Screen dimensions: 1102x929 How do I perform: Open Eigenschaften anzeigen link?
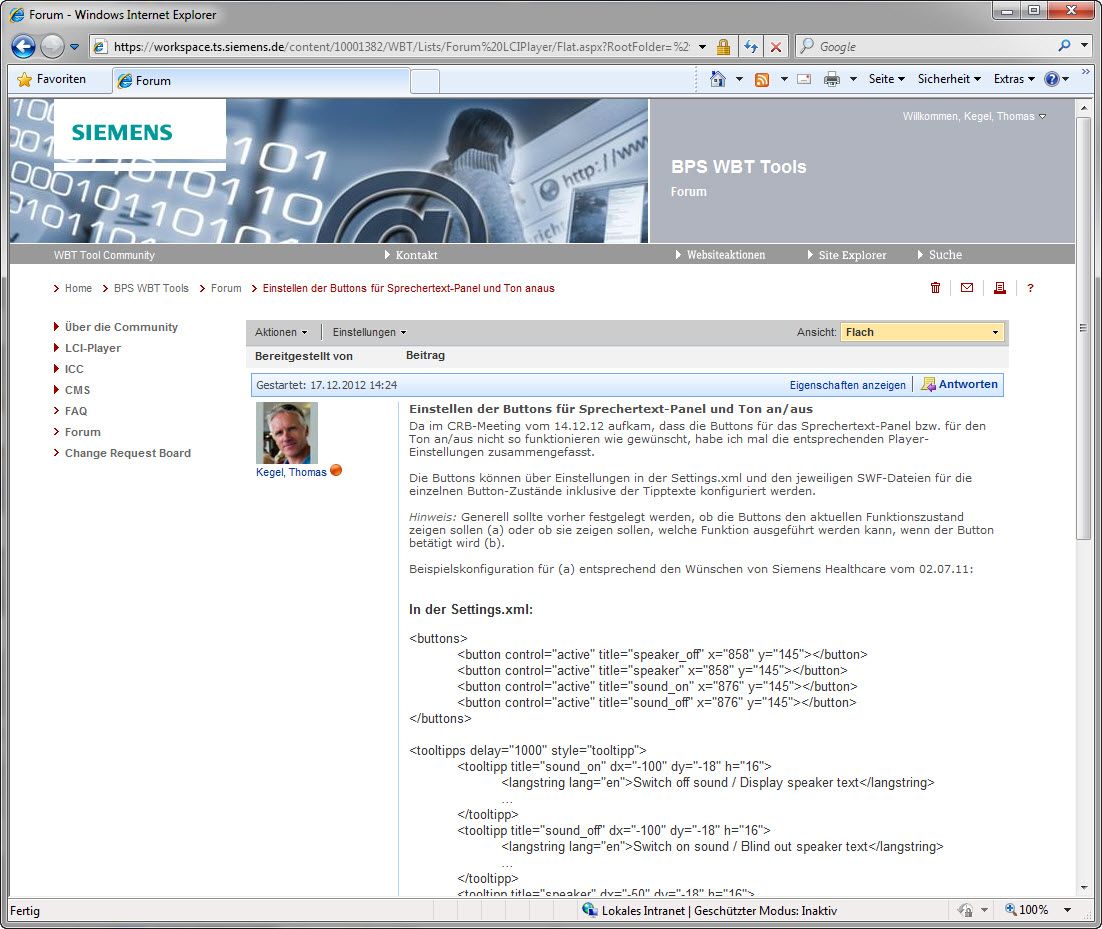847,385
